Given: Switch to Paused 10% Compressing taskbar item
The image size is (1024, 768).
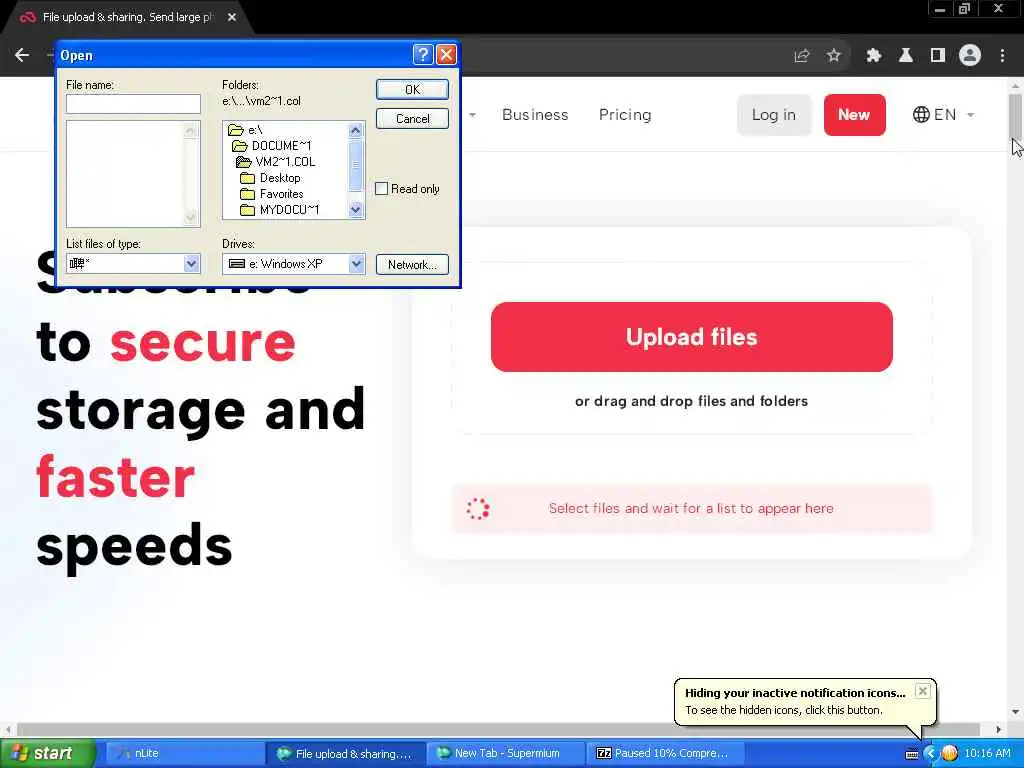Looking at the screenshot, I should tap(666, 754).
